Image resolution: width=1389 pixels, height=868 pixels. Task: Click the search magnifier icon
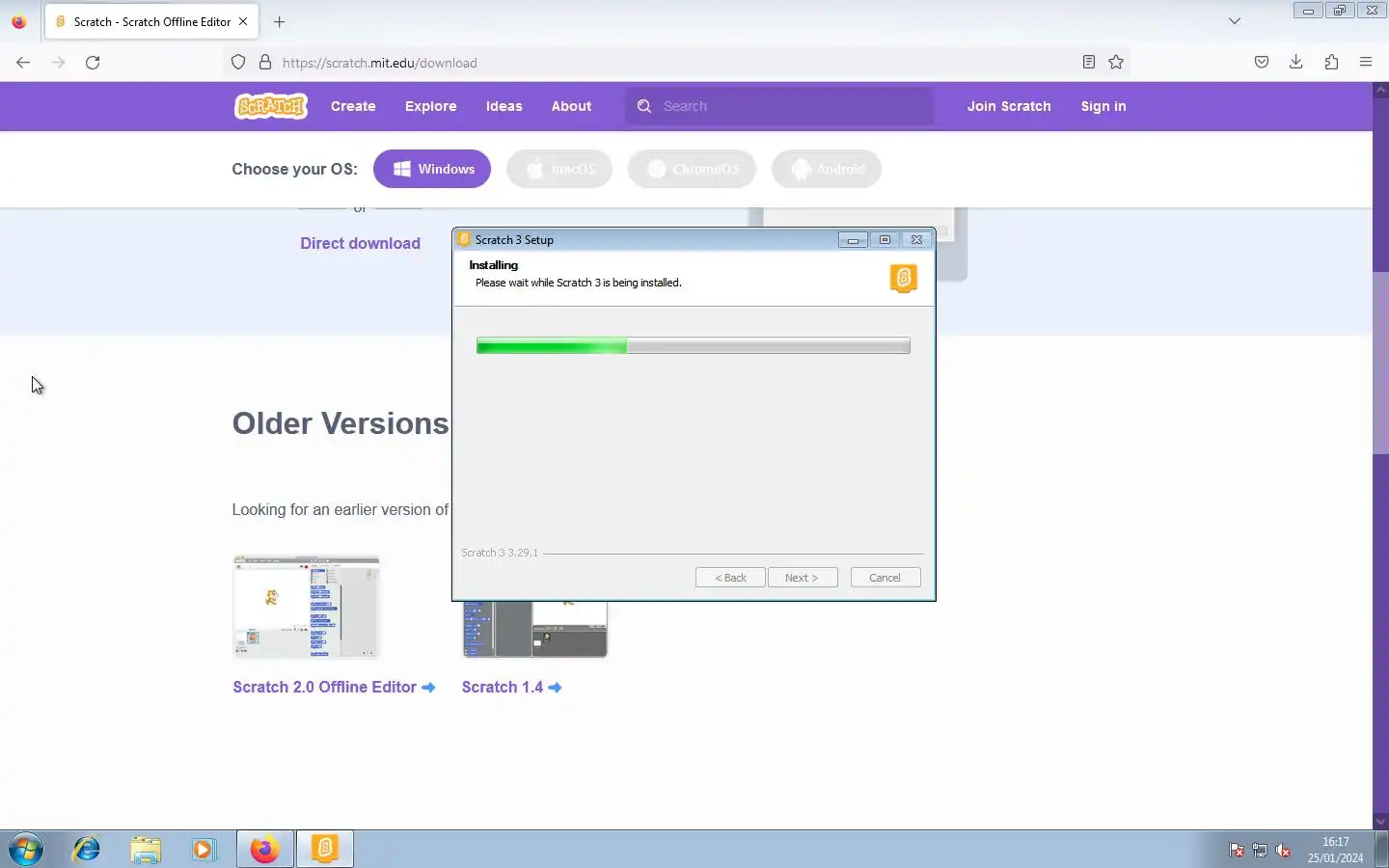tap(644, 106)
